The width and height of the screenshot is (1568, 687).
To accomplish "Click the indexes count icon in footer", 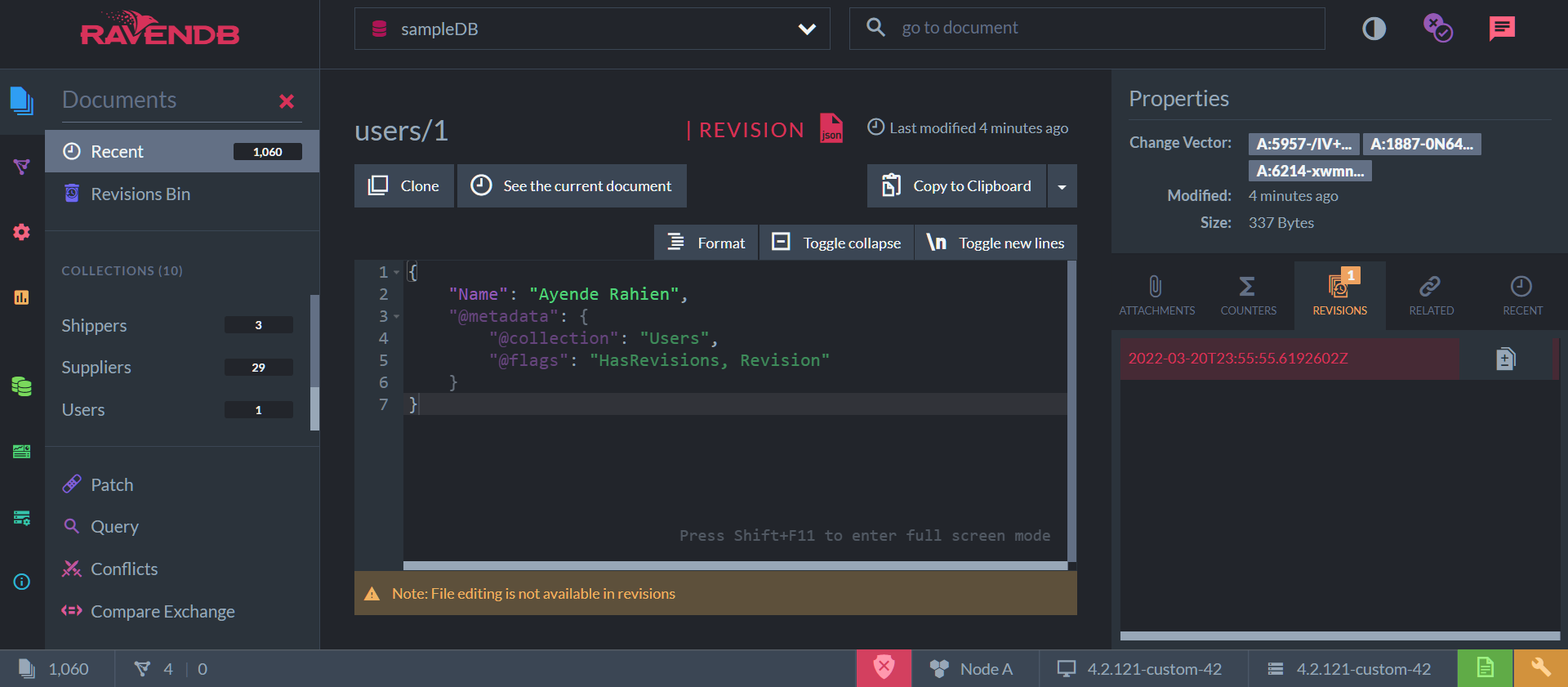I will (142, 669).
